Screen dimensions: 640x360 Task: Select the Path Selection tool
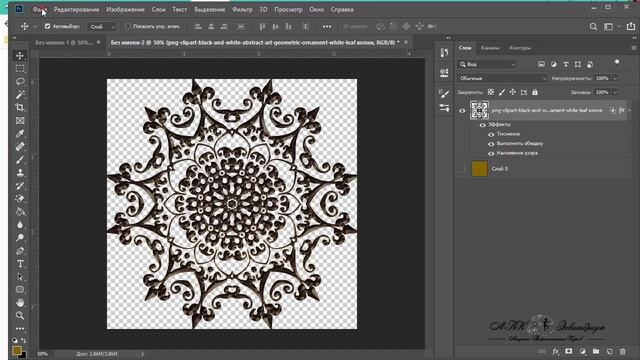(20, 277)
